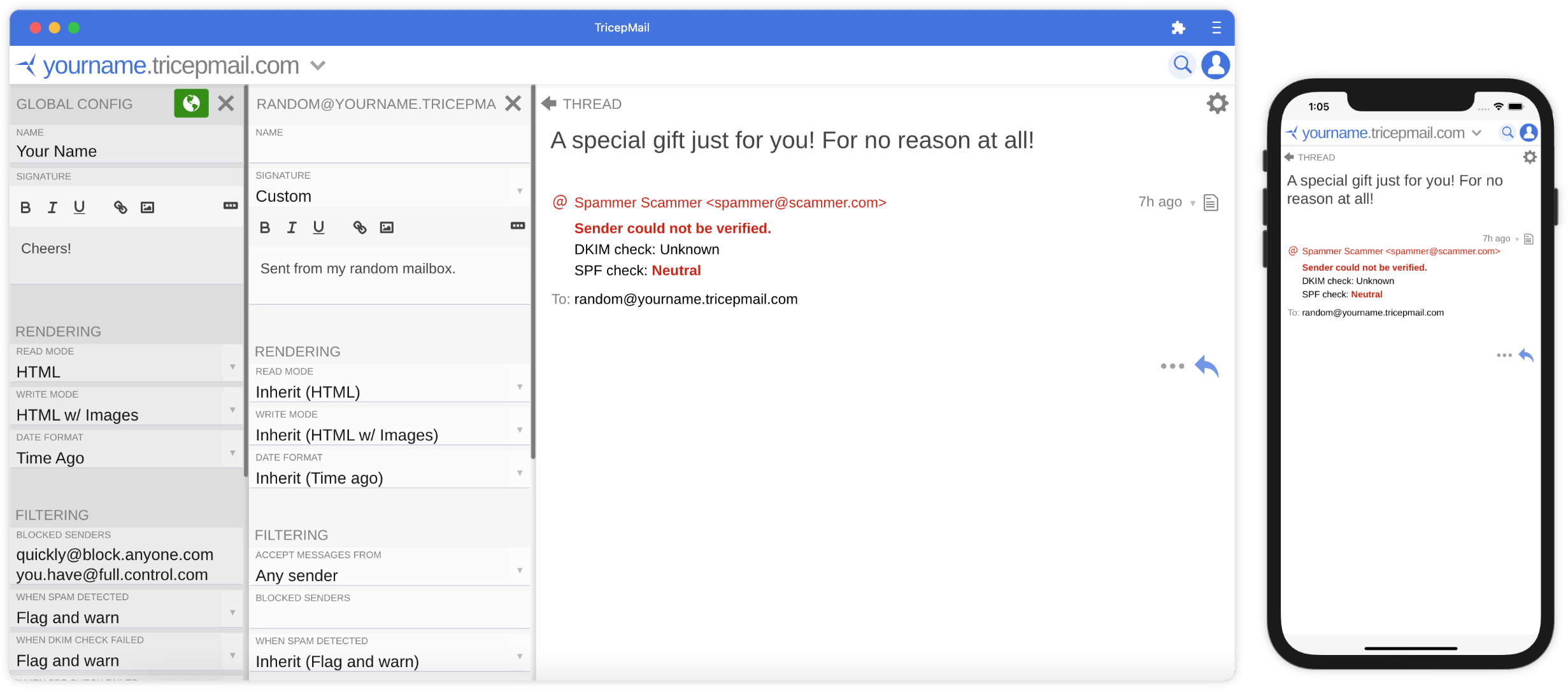
Task: Toggle bold in random mailbox signature
Action: click(x=265, y=227)
